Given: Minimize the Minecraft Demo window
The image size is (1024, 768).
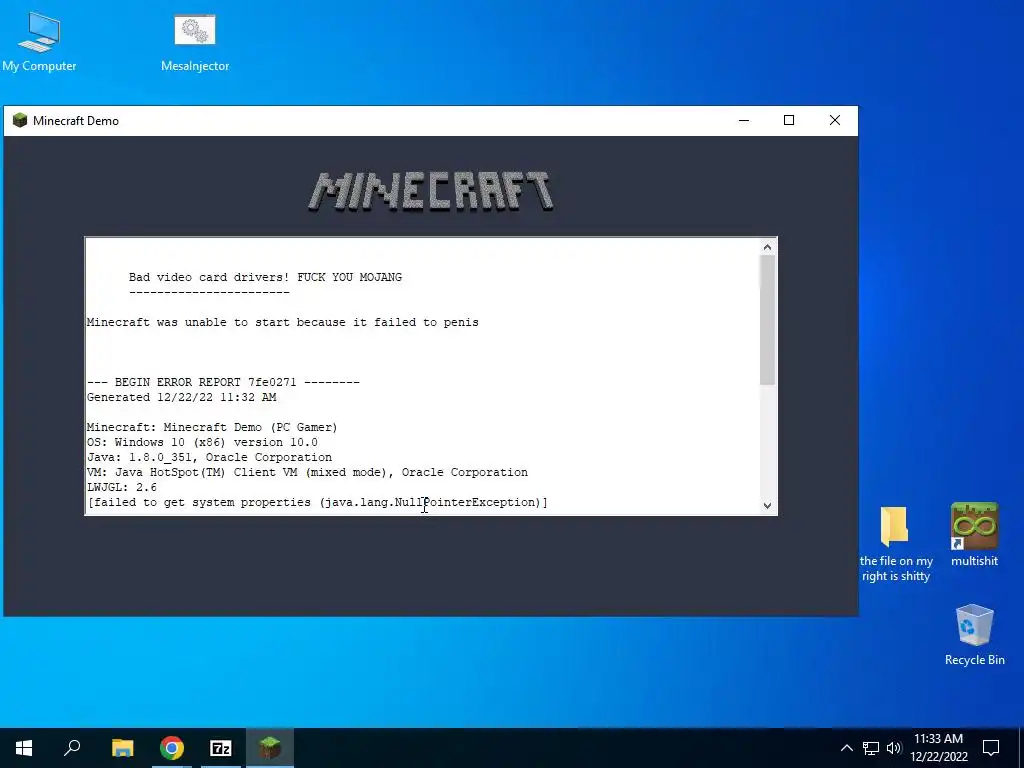Looking at the screenshot, I should pyautogui.click(x=744, y=120).
